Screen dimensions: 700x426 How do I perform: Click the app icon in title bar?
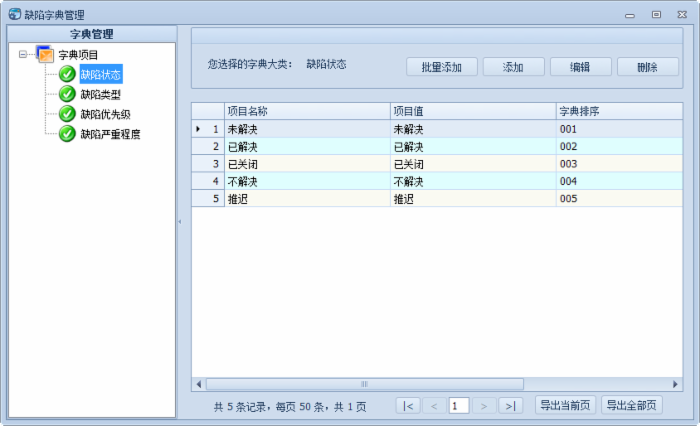coord(14,15)
